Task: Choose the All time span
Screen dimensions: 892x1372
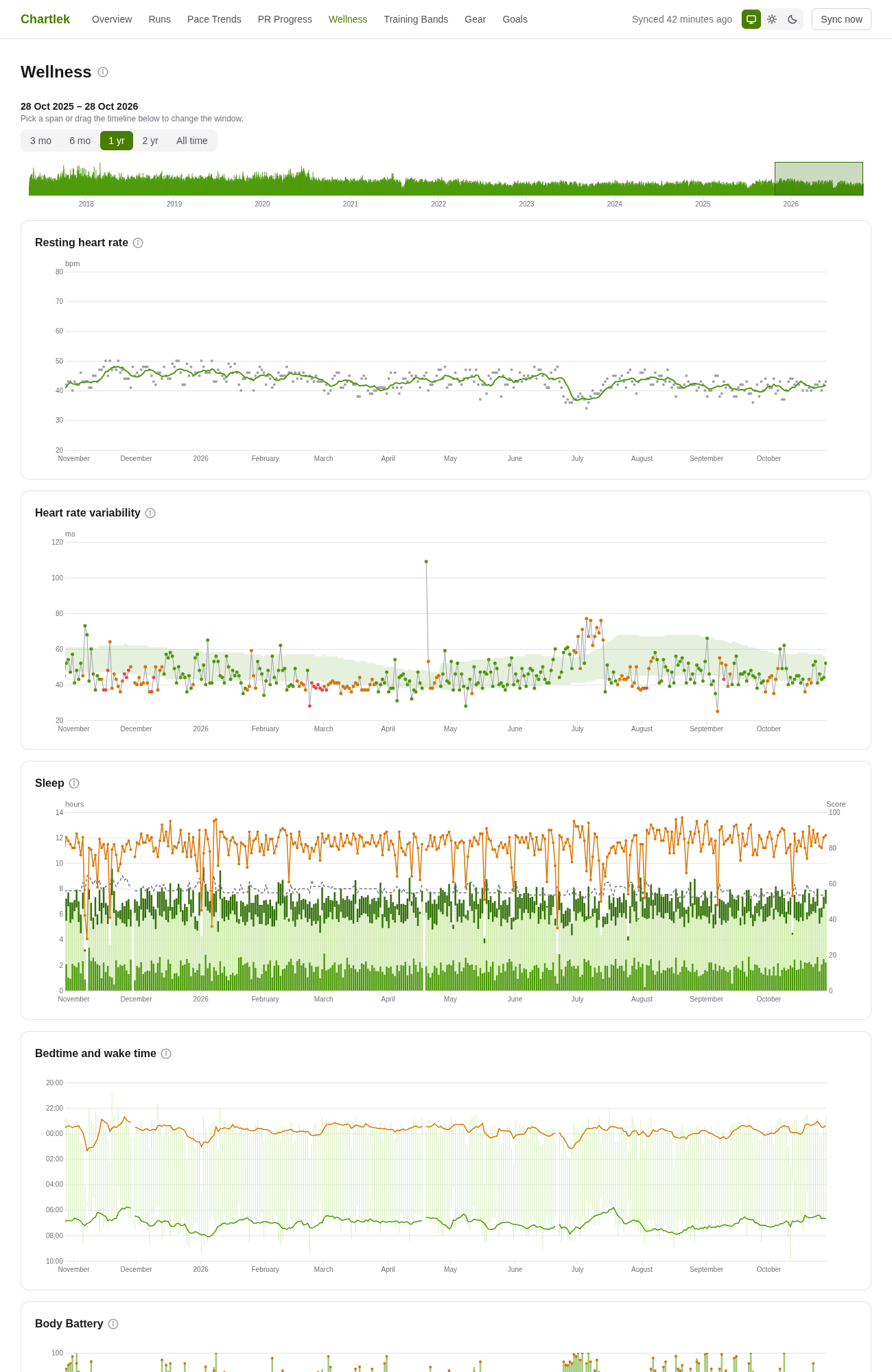Action: 192,141
